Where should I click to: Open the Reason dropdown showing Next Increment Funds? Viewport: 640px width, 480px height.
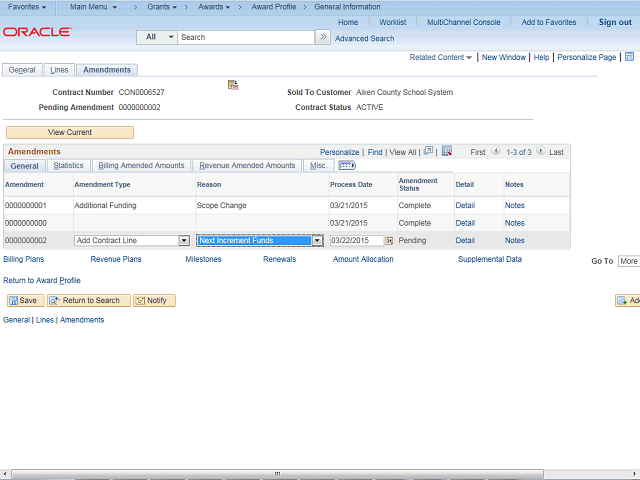click(317, 240)
